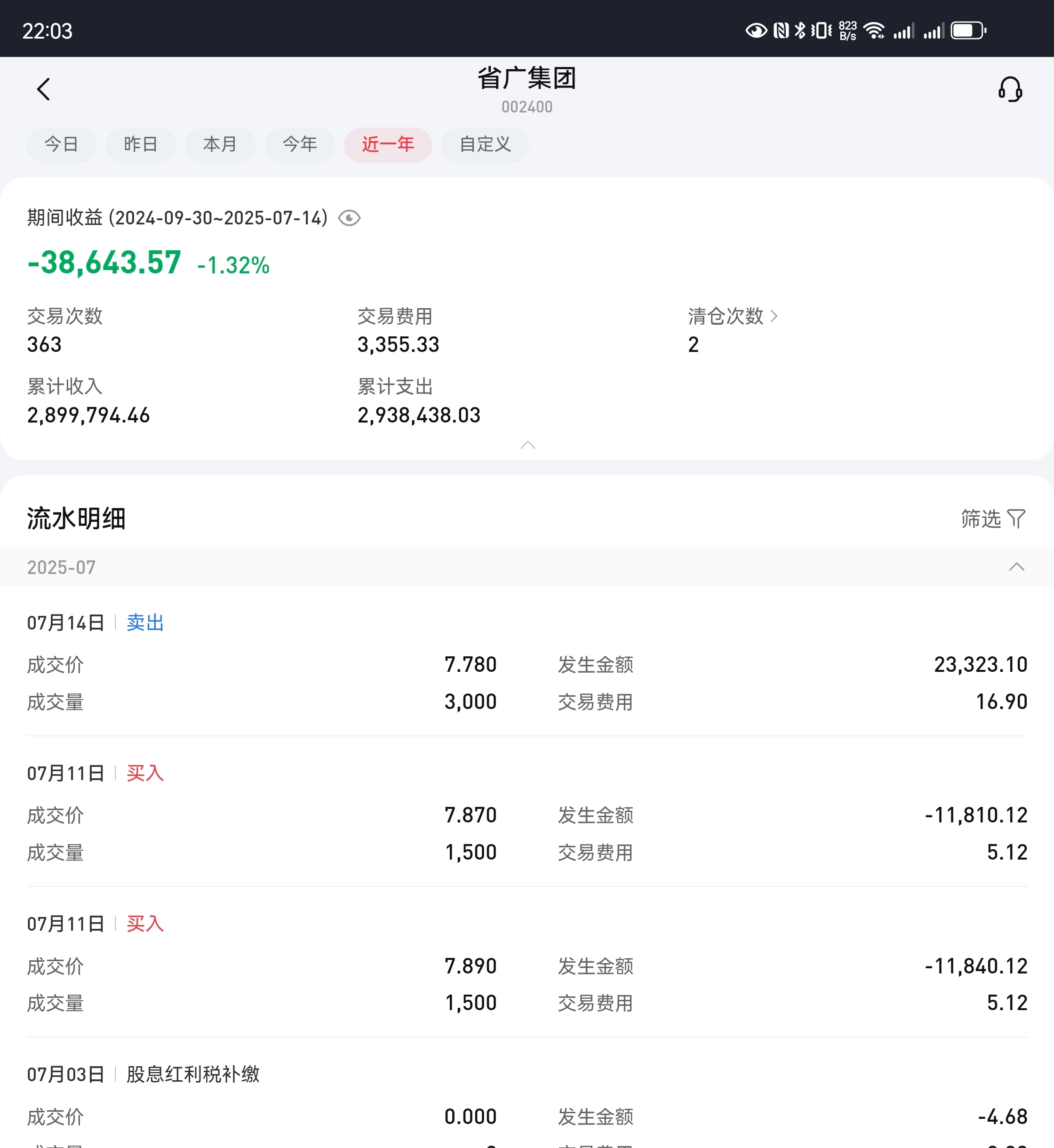
Task: Click the filter funnel icon
Action: pyautogui.click(x=1016, y=518)
